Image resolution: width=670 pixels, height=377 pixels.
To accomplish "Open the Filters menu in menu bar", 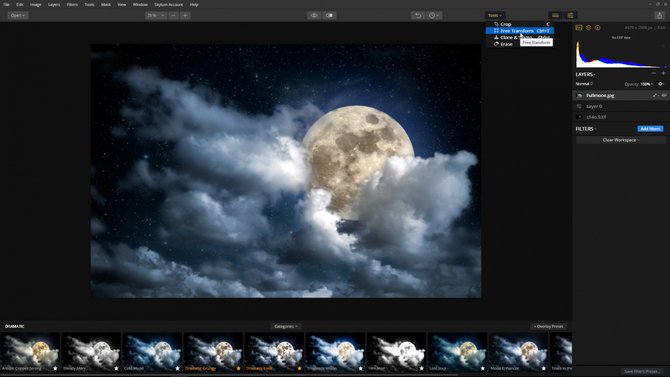I will 72,4.
